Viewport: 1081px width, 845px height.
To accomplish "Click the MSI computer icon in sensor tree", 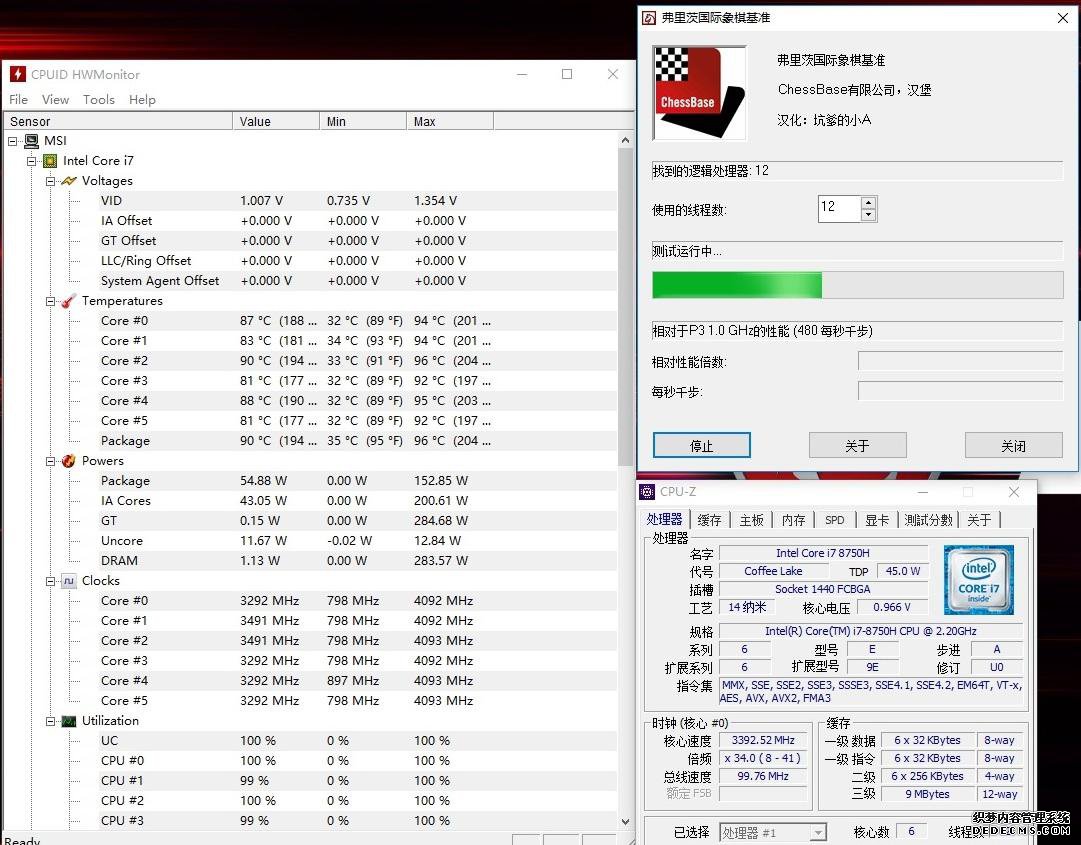I will [x=32, y=141].
